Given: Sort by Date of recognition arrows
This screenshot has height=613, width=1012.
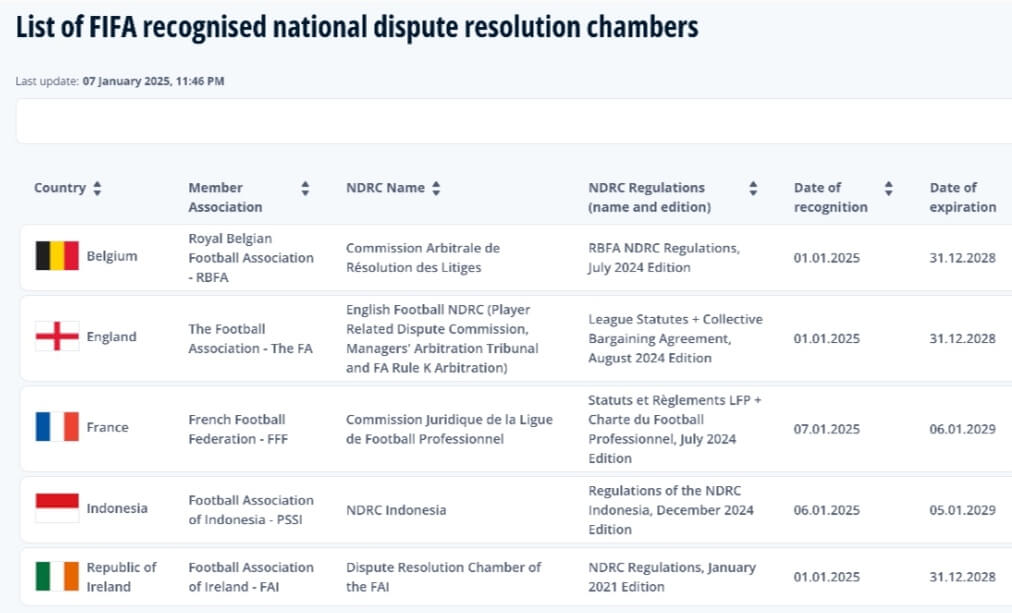Looking at the screenshot, I should [x=888, y=188].
